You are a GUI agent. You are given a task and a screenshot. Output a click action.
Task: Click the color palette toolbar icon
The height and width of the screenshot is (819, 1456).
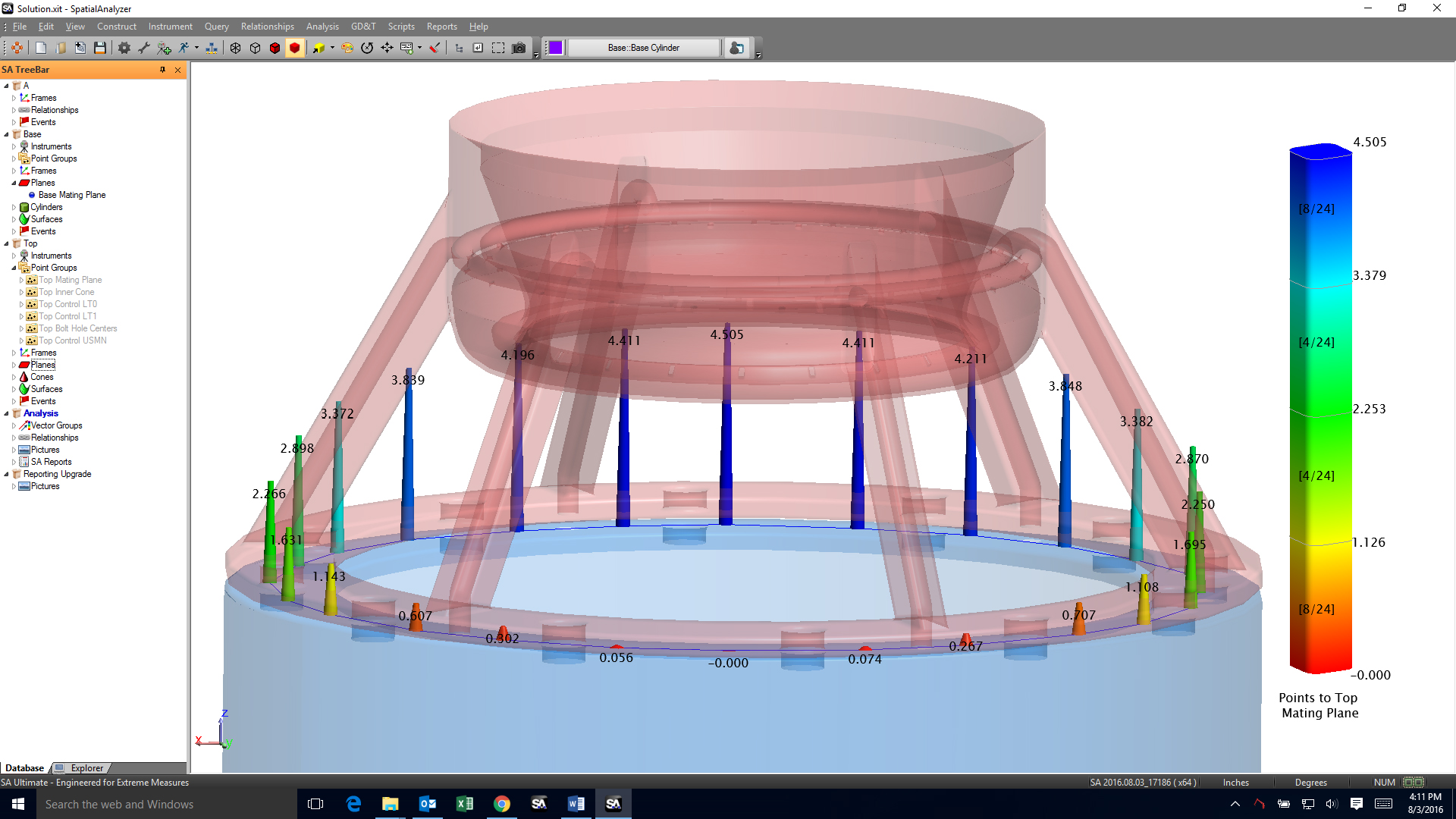coord(347,48)
